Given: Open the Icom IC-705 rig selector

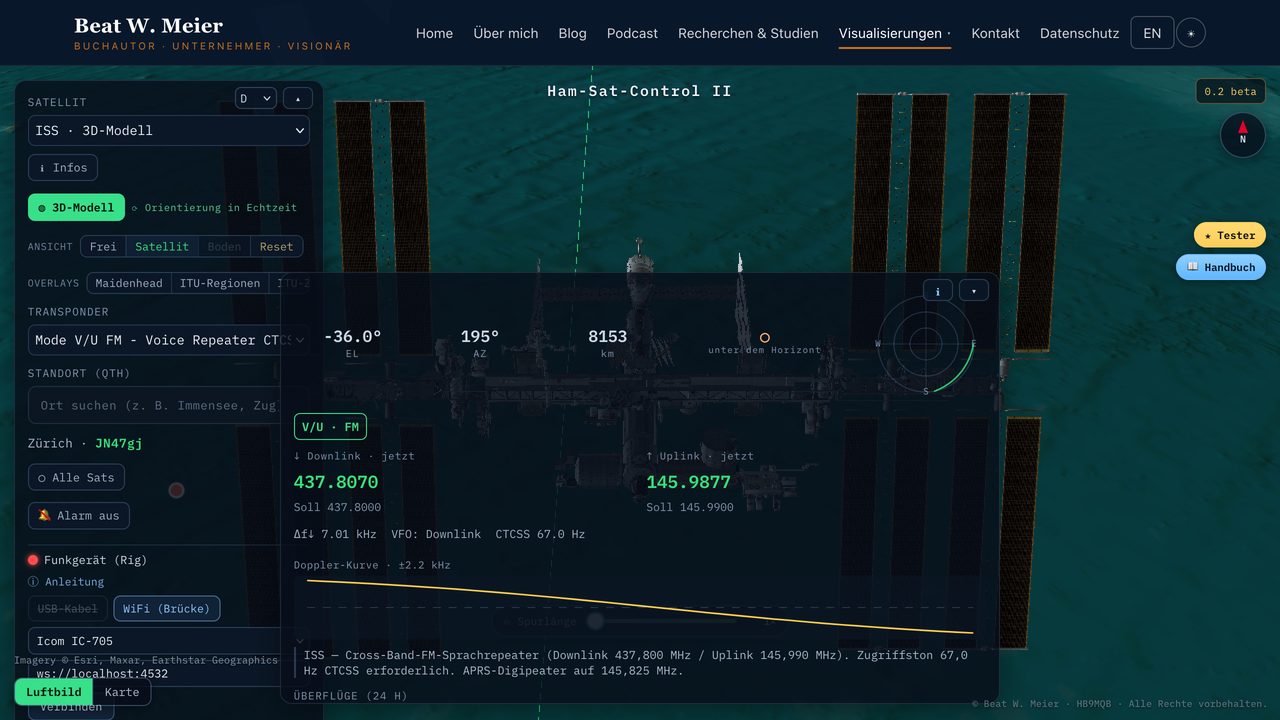Looking at the screenshot, I should pos(155,641).
